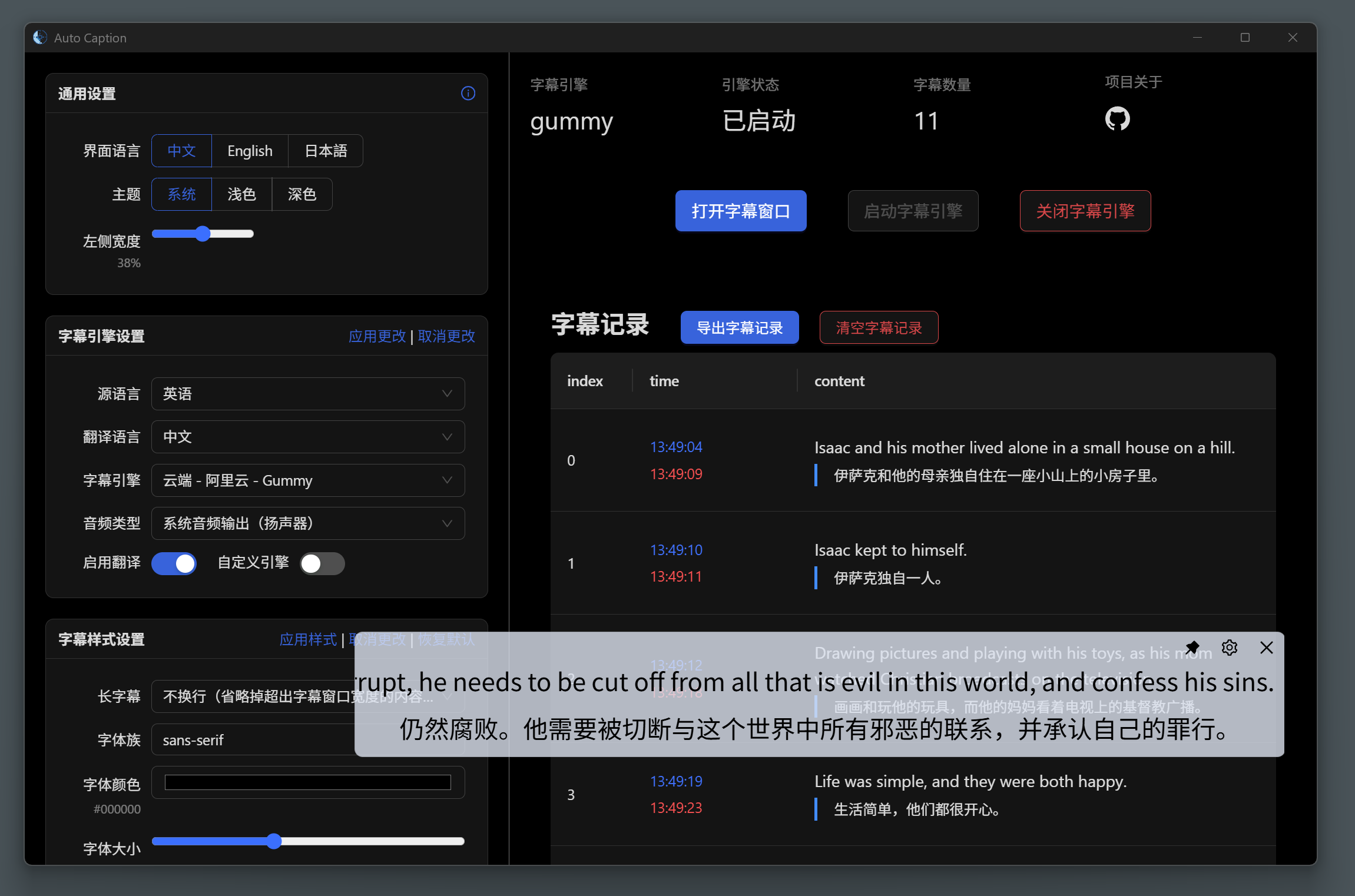1355x896 pixels.
Task: Click the 'Isaac and his mother' caption text
Action: [1025, 447]
